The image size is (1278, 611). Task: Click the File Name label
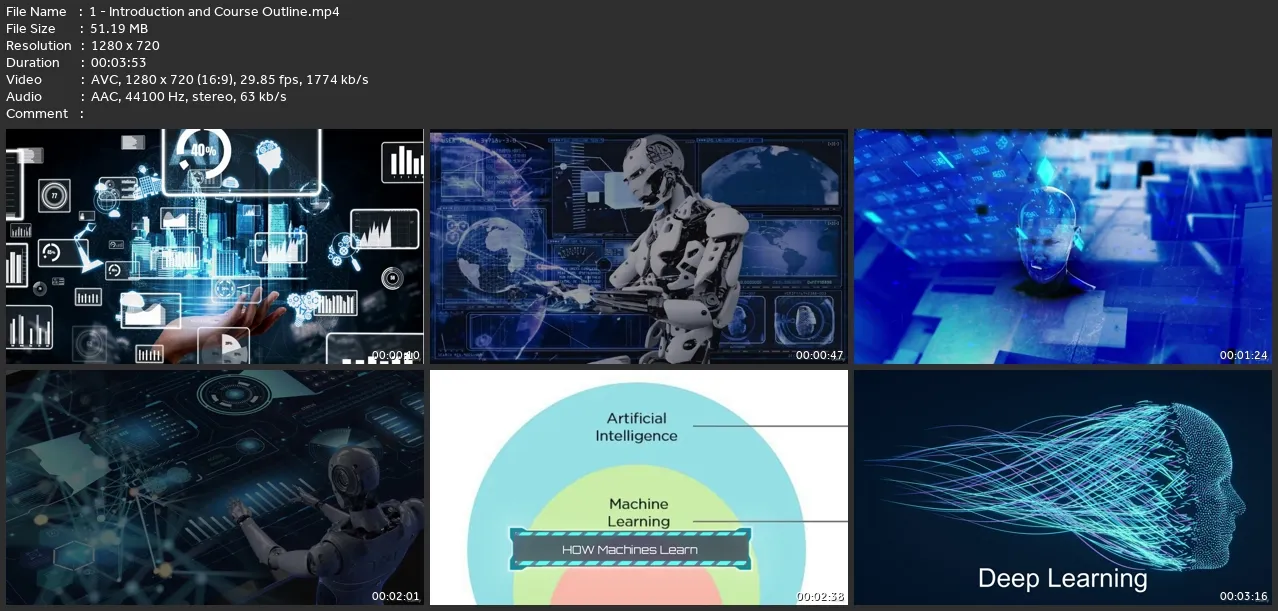[36, 12]
